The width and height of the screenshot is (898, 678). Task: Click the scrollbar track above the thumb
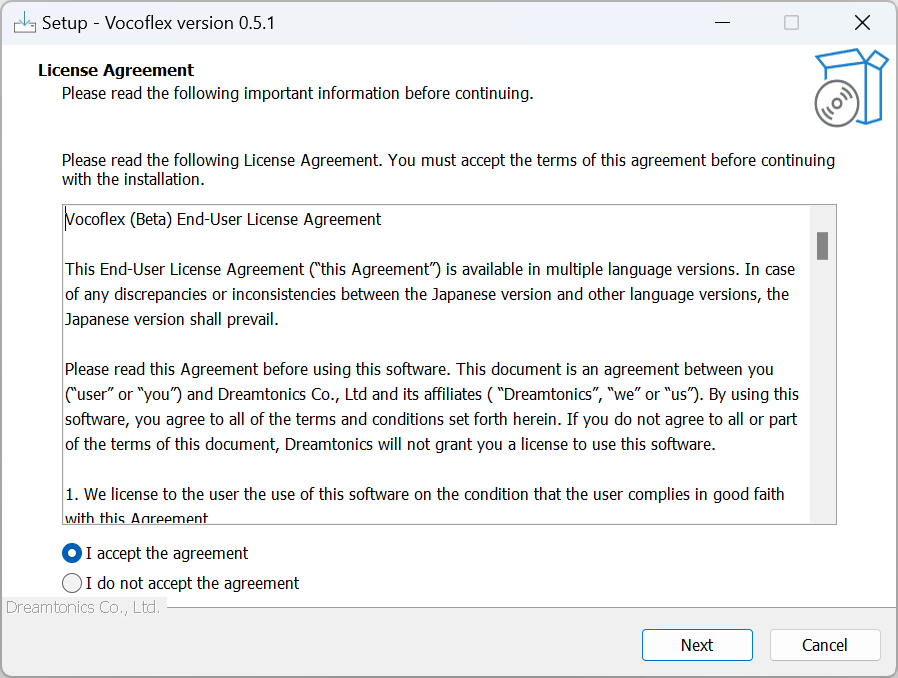point(822,219)
